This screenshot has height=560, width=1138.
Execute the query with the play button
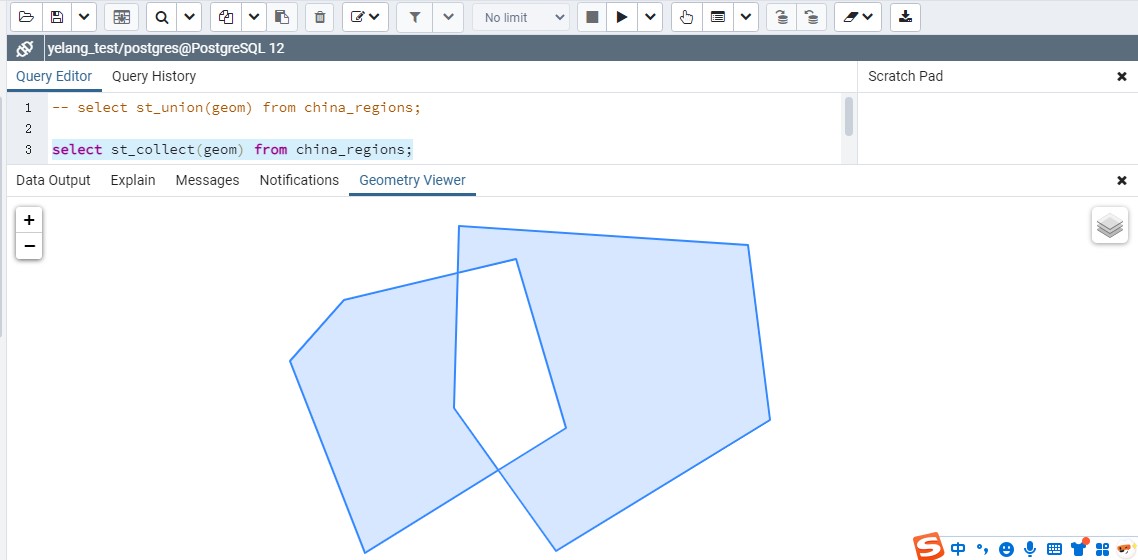pos(622,17)
